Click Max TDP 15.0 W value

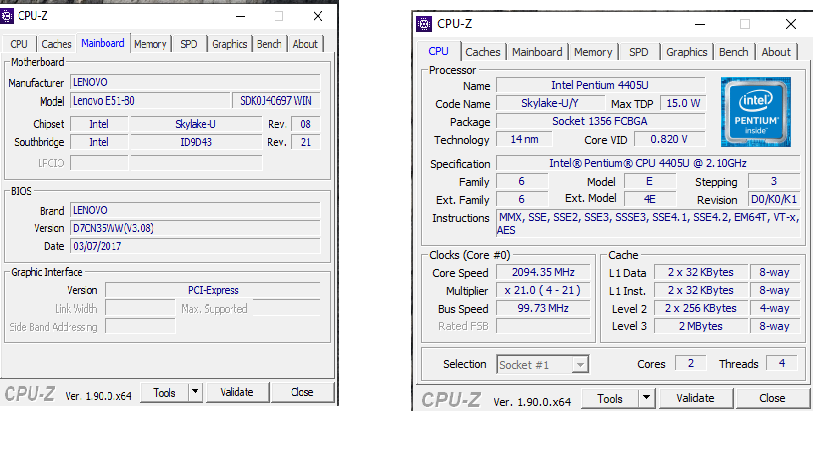pyautogui.click(x=683, y=103)
